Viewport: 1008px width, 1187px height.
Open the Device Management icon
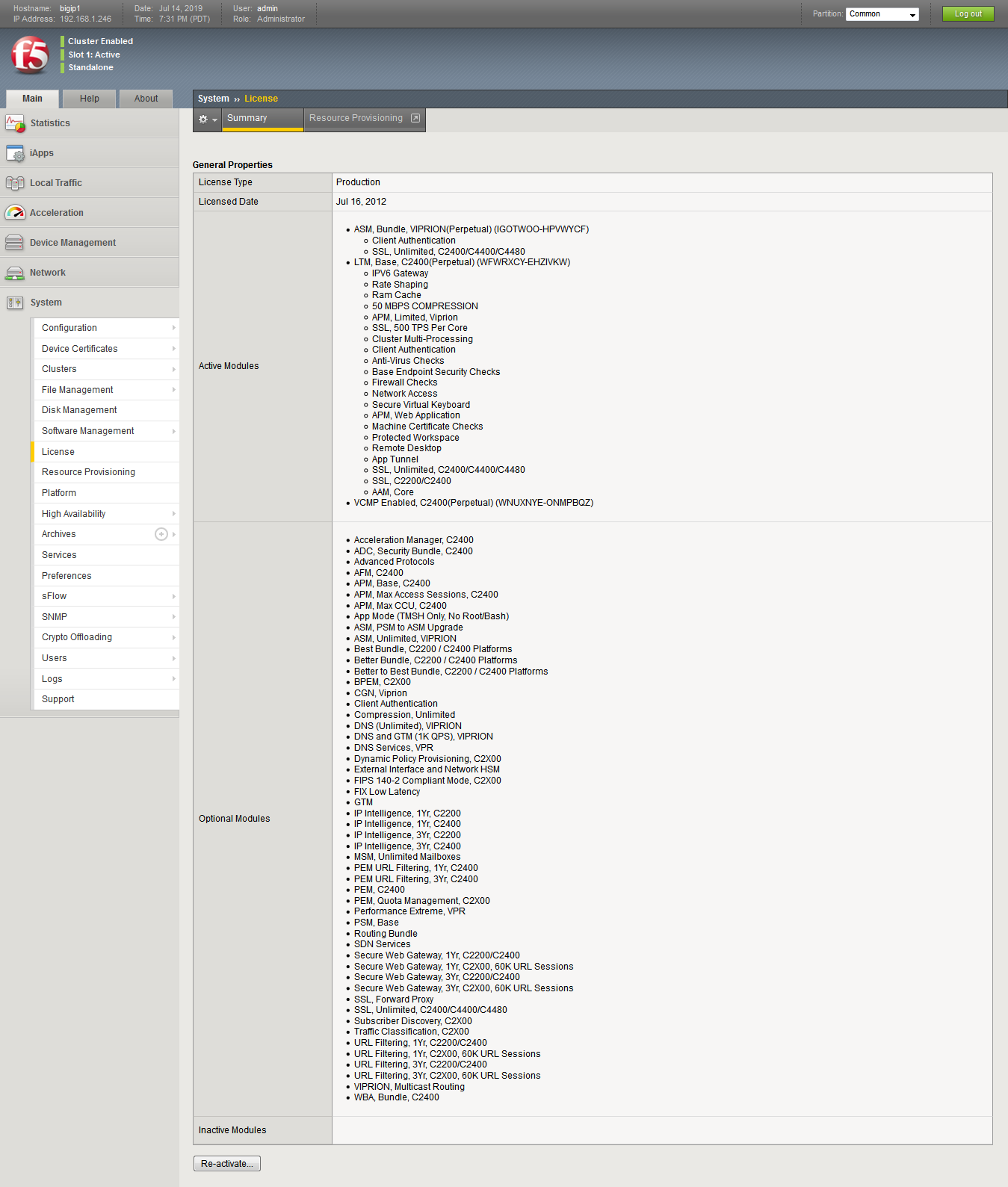(15, 243)
